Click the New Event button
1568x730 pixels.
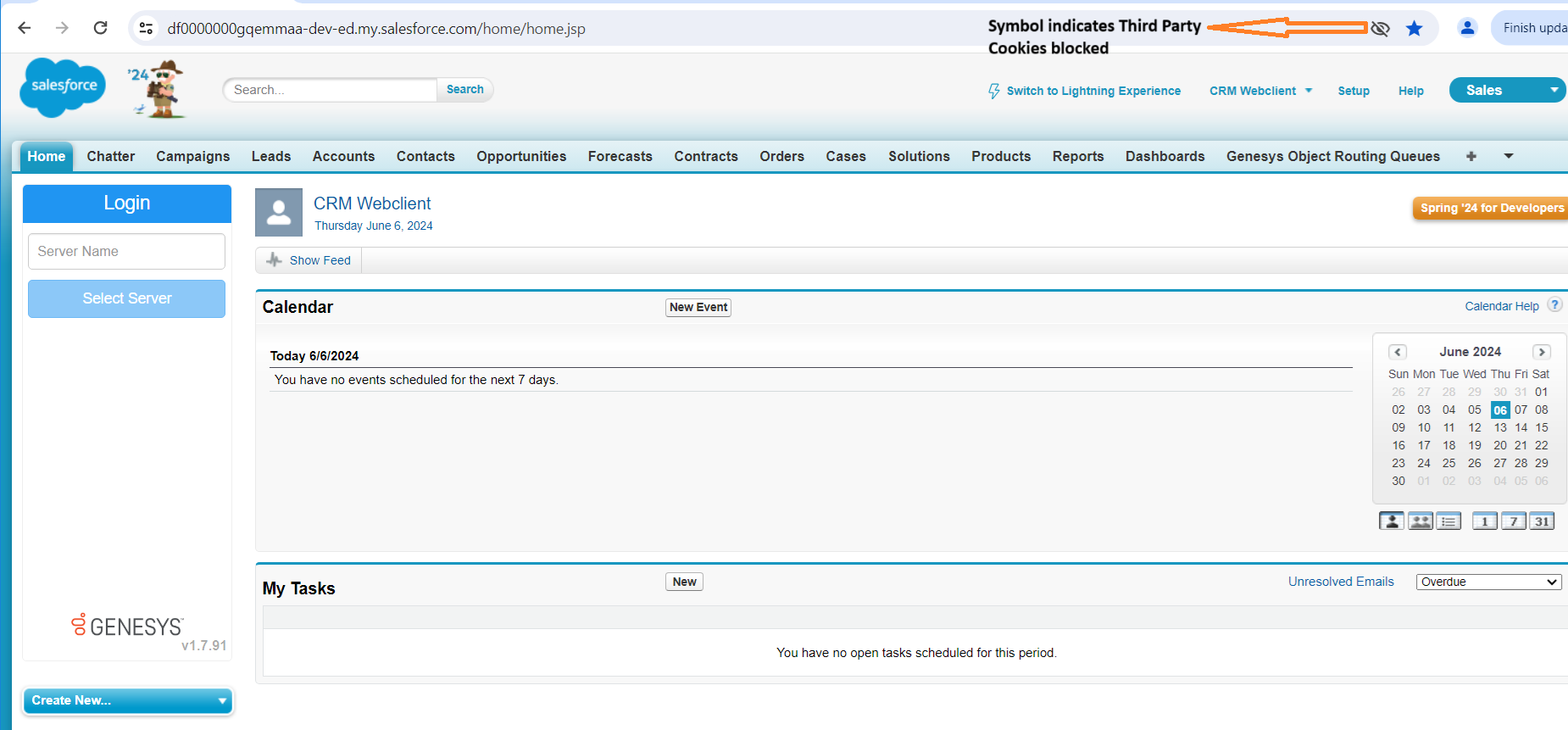pyautogui.click(x=698, y=307)
